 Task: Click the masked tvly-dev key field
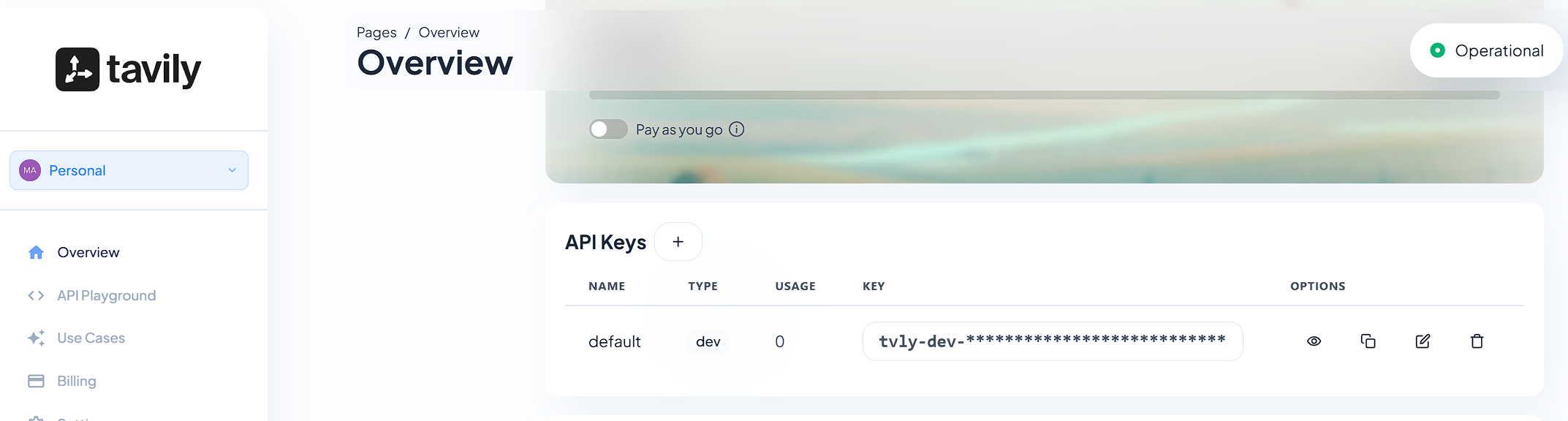coord(1052,341)
